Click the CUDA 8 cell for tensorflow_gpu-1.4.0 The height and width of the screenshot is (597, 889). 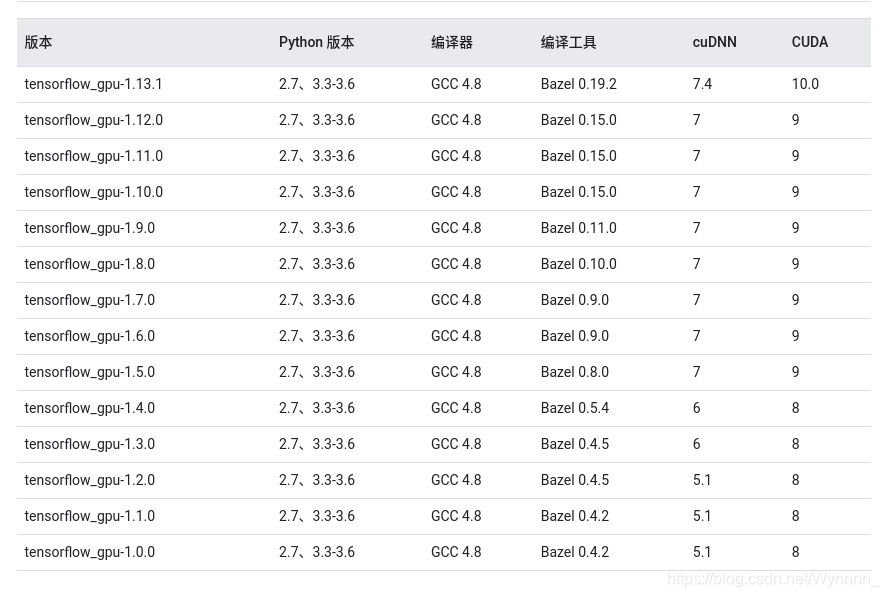(x=795, y=408)
